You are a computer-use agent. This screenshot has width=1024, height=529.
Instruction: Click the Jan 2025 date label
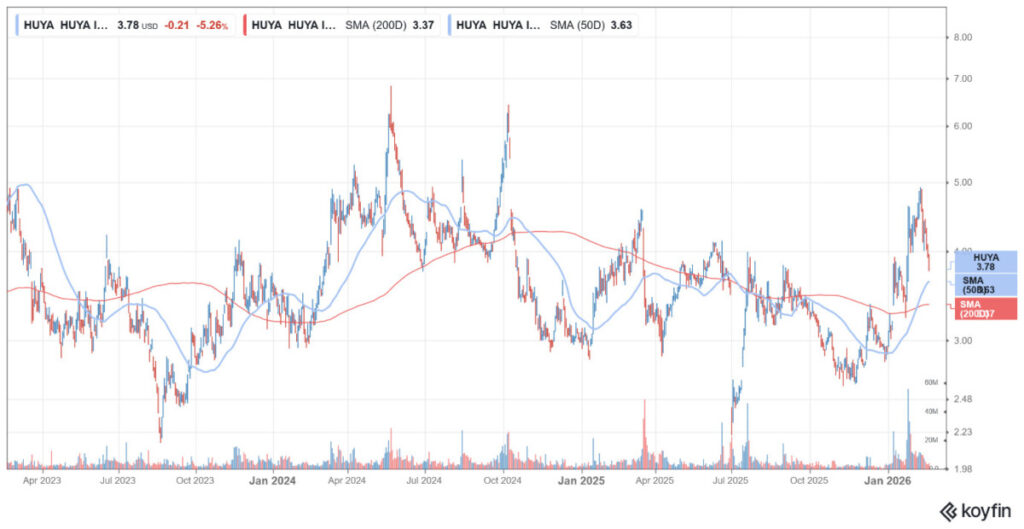click(580, 481)
